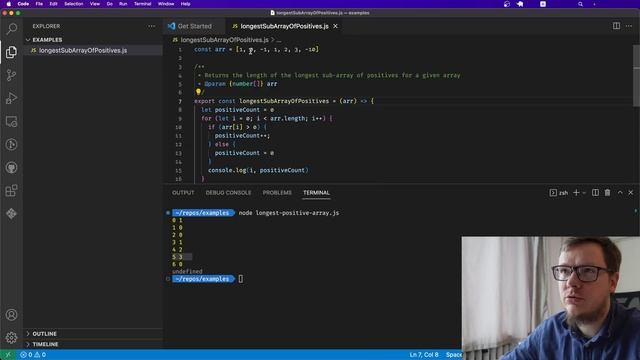
Task: Open the Code application menu
Action: coord(23,4)
